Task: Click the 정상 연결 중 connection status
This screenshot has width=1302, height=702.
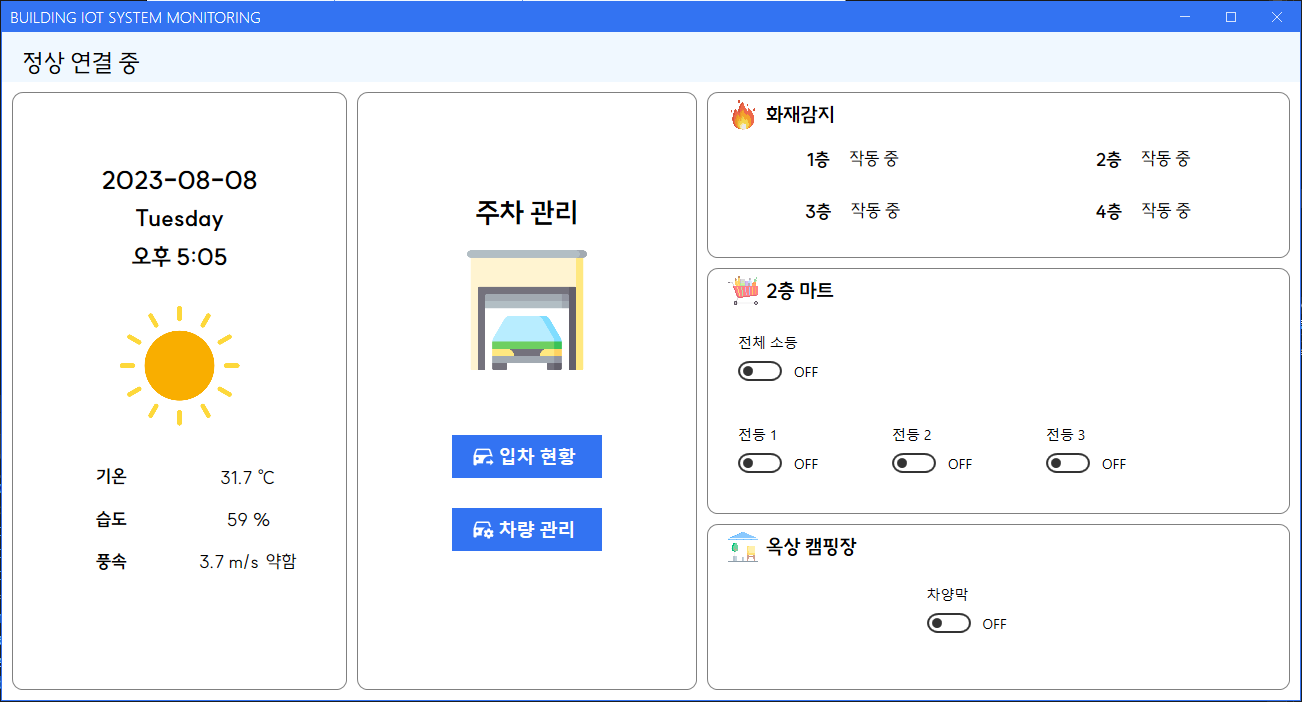Action: [x=81, y=63]
